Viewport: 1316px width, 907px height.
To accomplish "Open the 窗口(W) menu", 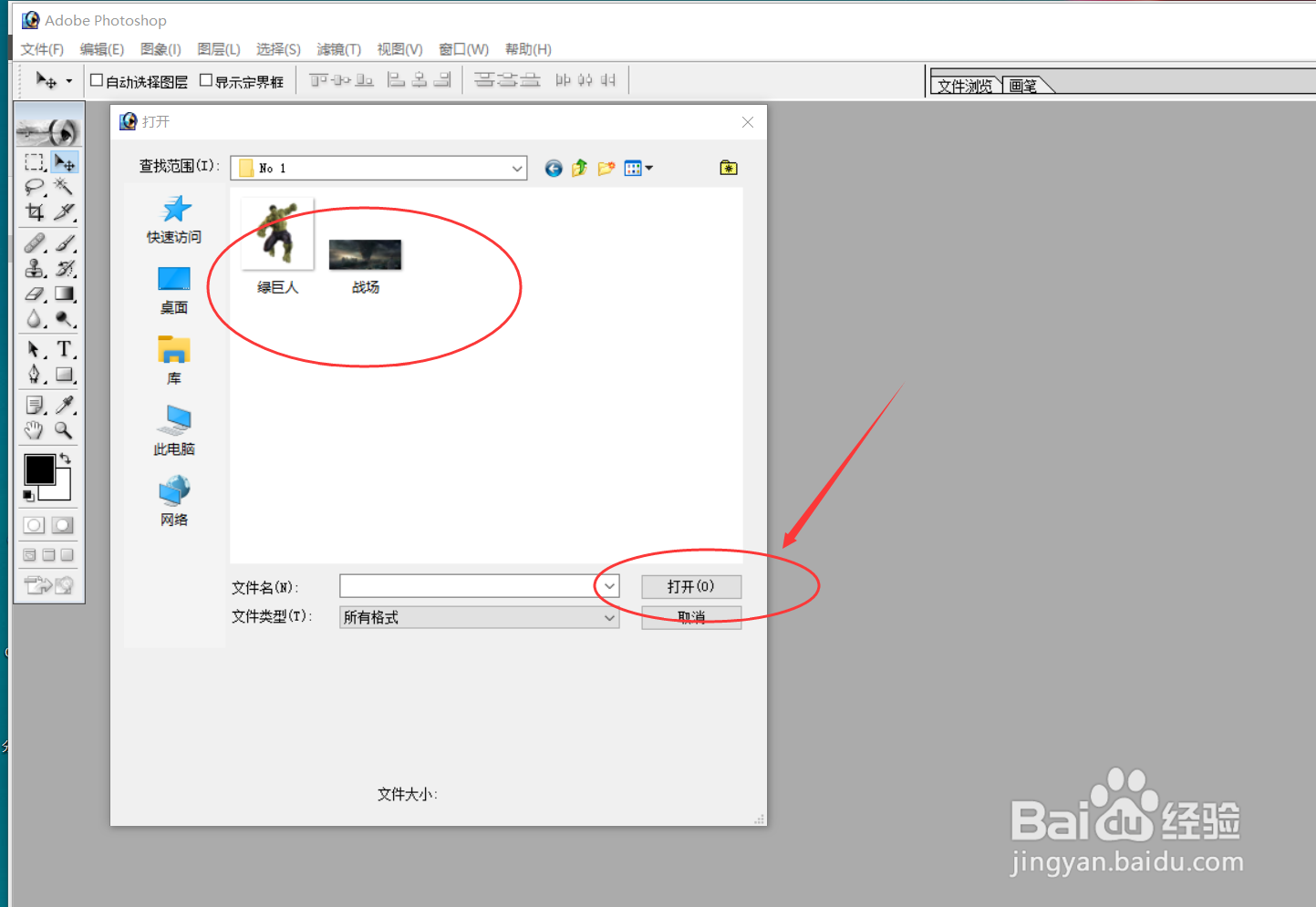I will click(x=463, y=49).
